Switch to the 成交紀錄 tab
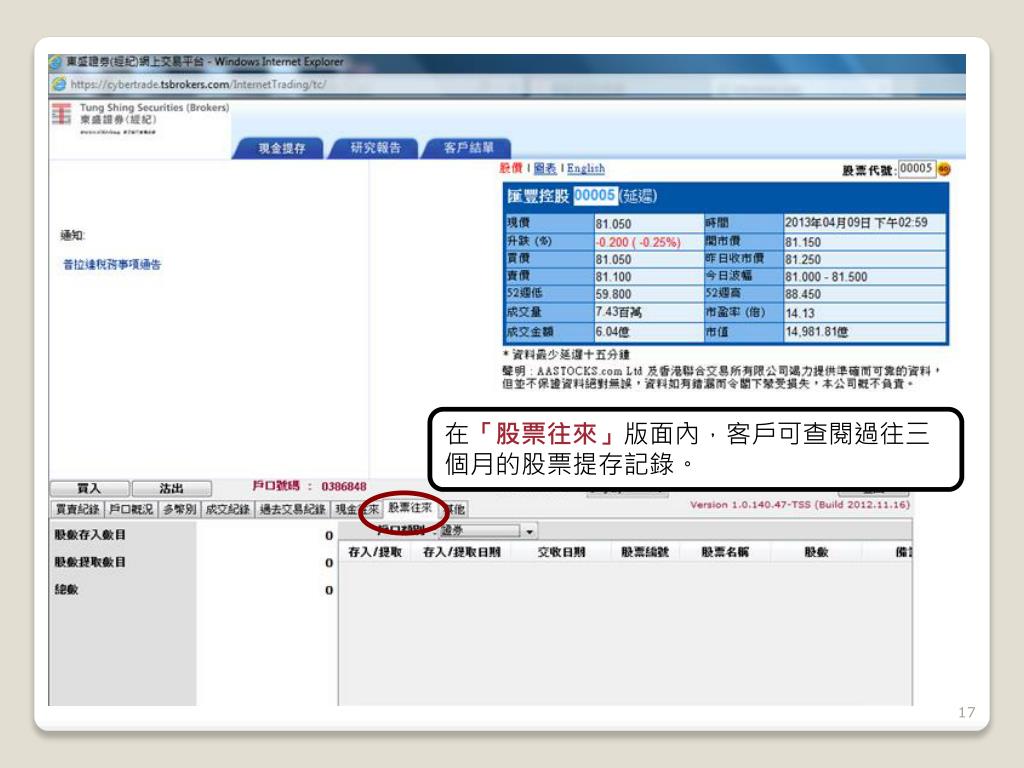The height and width of the screenshot is (768, 1024). pos(228,509)
